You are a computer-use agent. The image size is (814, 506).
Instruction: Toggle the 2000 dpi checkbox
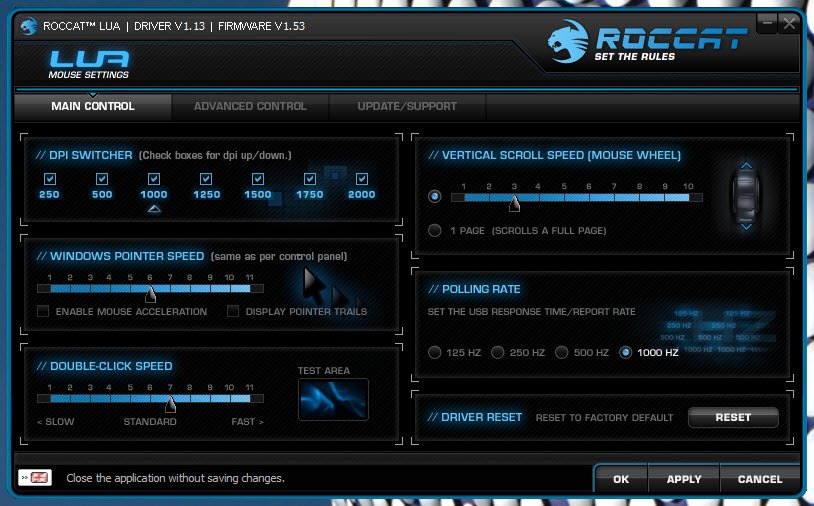[362, 179]
